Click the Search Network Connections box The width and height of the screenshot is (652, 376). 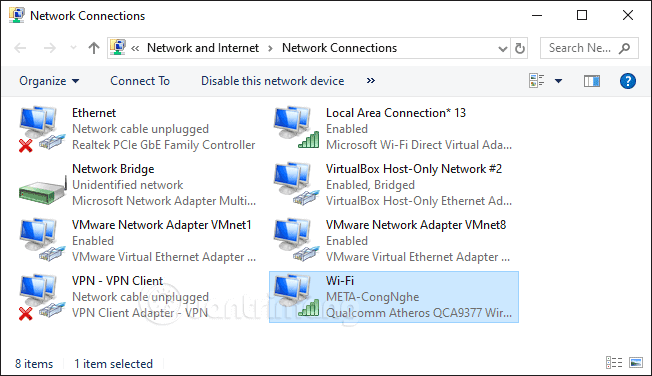[589, 48]
